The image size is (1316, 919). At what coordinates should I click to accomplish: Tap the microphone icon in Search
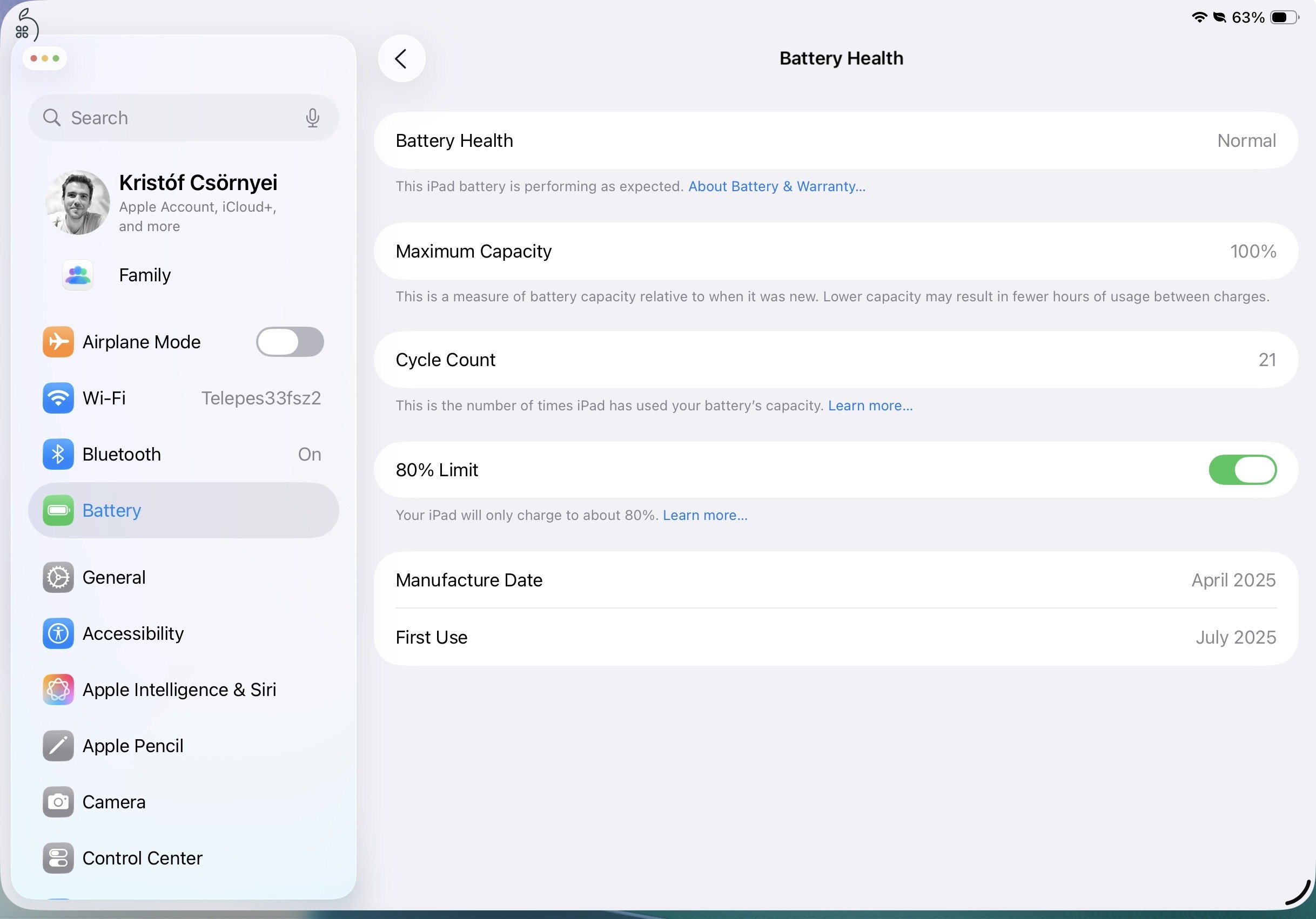pyautogui.click(x=312, y=118)
